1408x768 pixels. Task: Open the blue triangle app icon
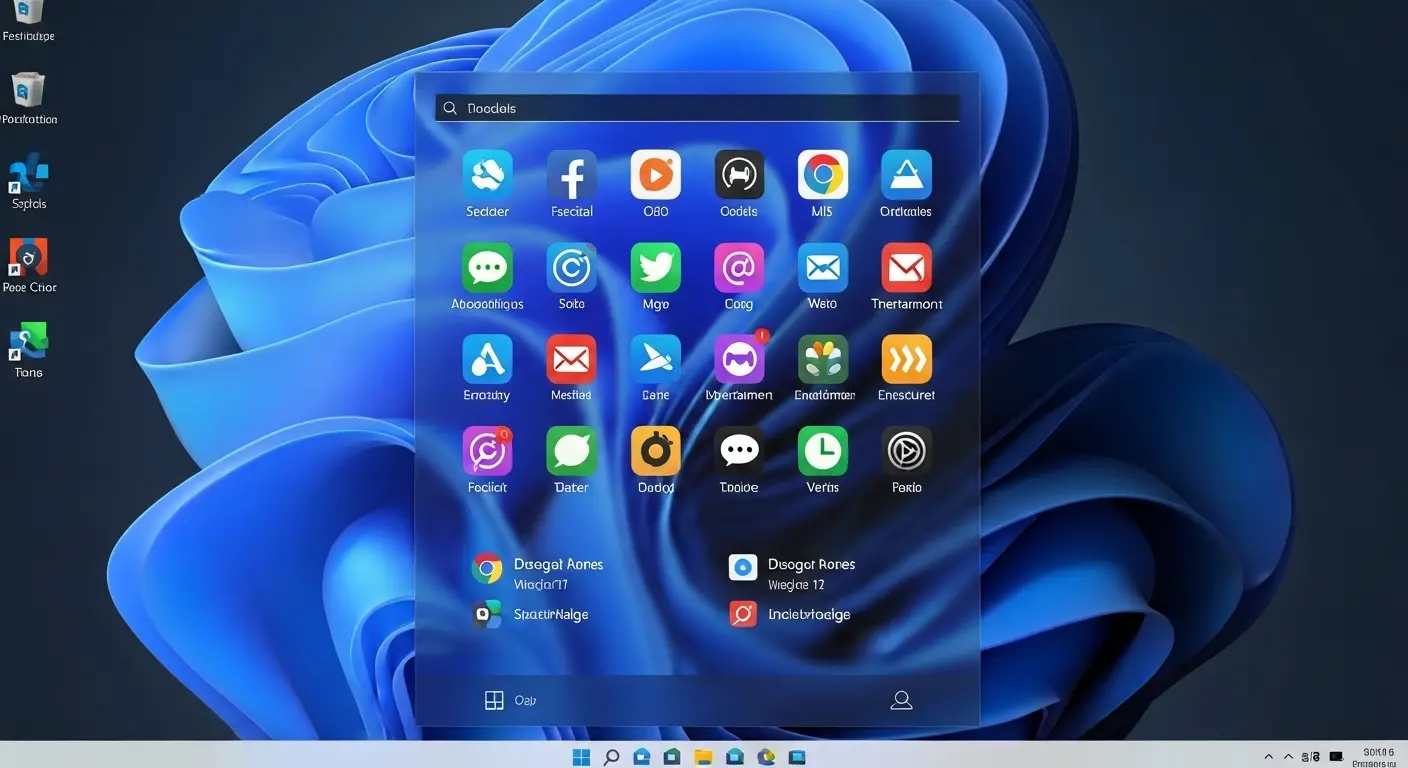click(906, 175)
